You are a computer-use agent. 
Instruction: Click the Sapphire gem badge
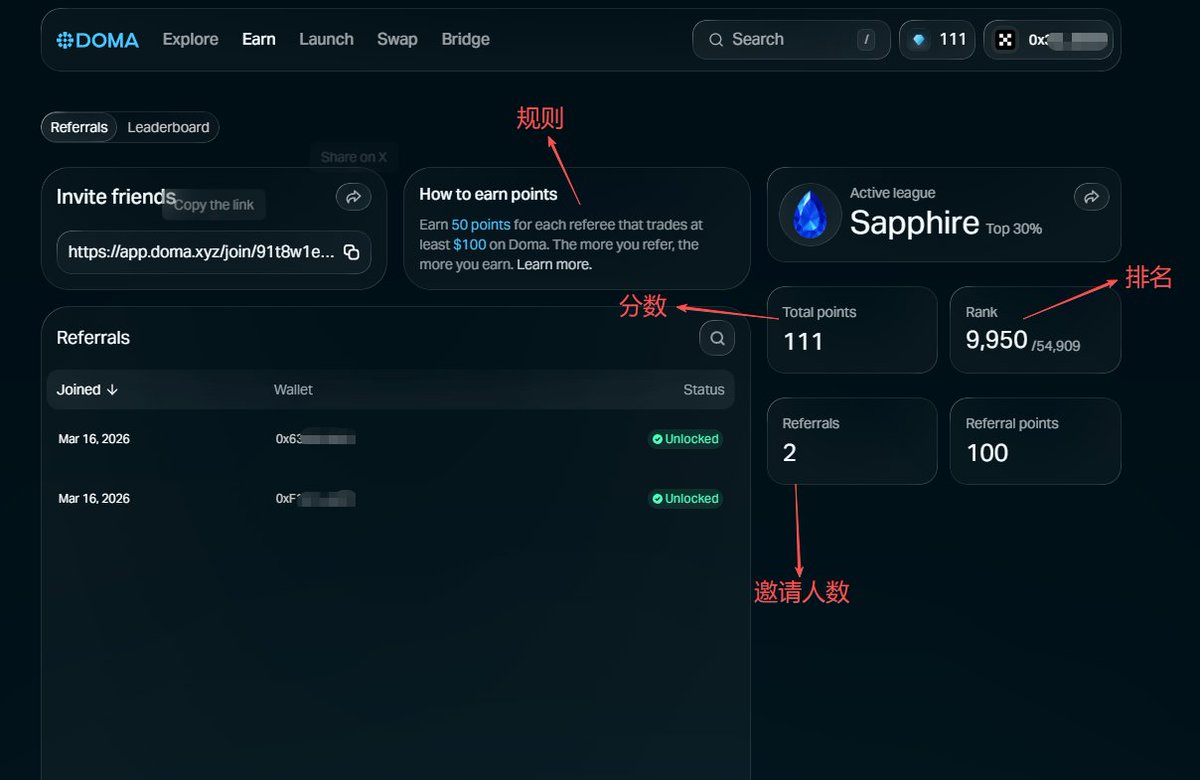pyautogui.click(x=810, y=215)
